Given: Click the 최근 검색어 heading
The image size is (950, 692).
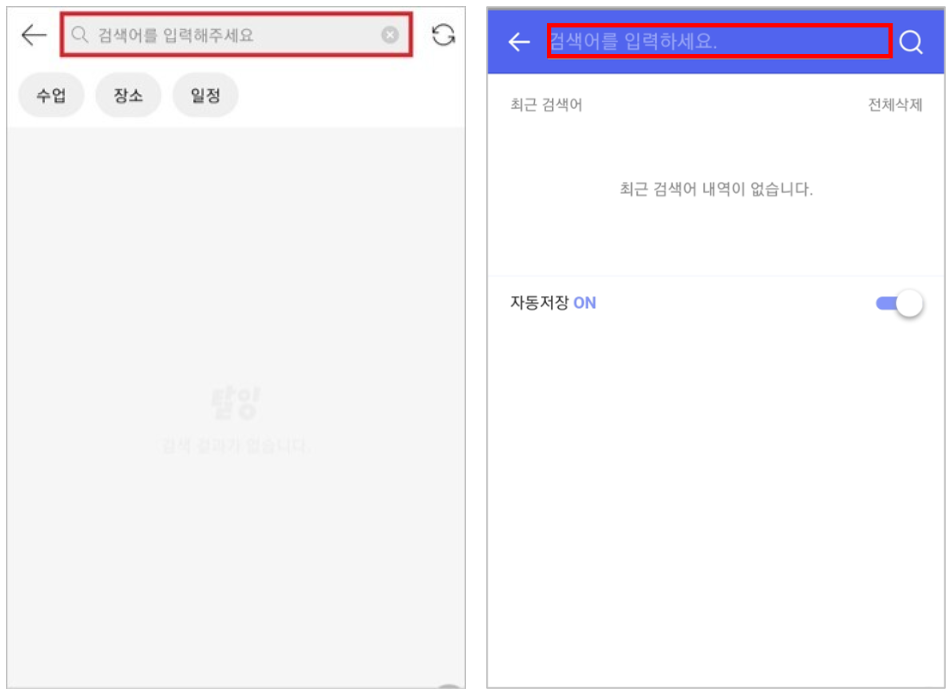Looking at the screenshot, I should click(546, 105).
